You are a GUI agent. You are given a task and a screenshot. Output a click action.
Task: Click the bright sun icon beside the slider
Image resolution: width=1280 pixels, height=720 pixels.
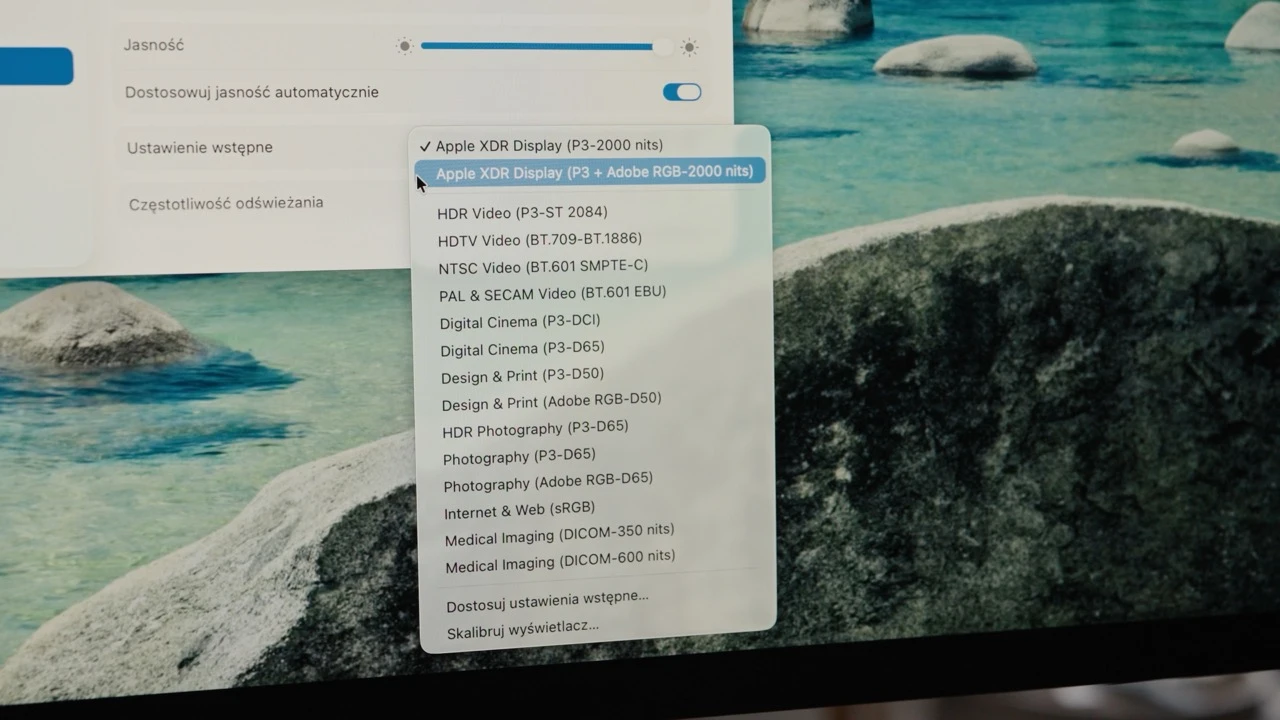688,46
